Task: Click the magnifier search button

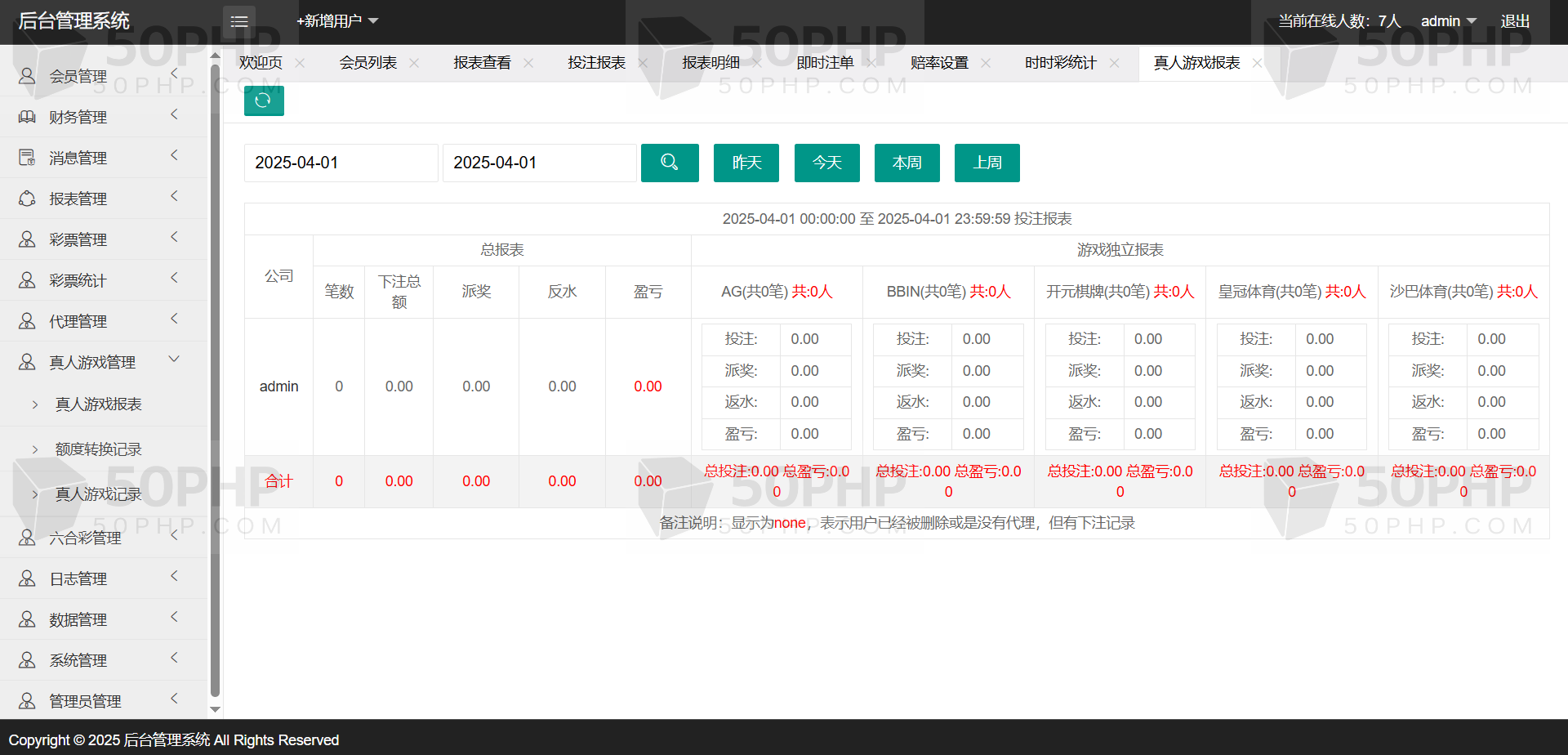Action: [669, 163]
